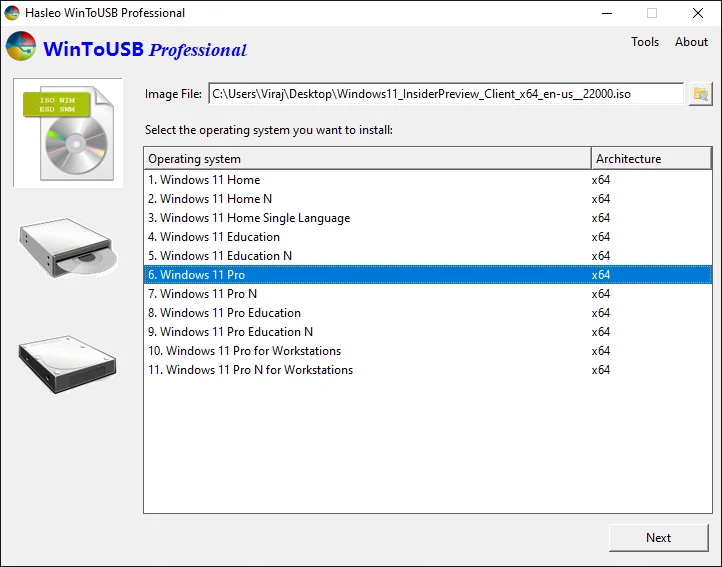Select 2. Windows 11 Home N
Image resolution: width=722 pixels, height=567 pixels.
(x=428, y=199)
